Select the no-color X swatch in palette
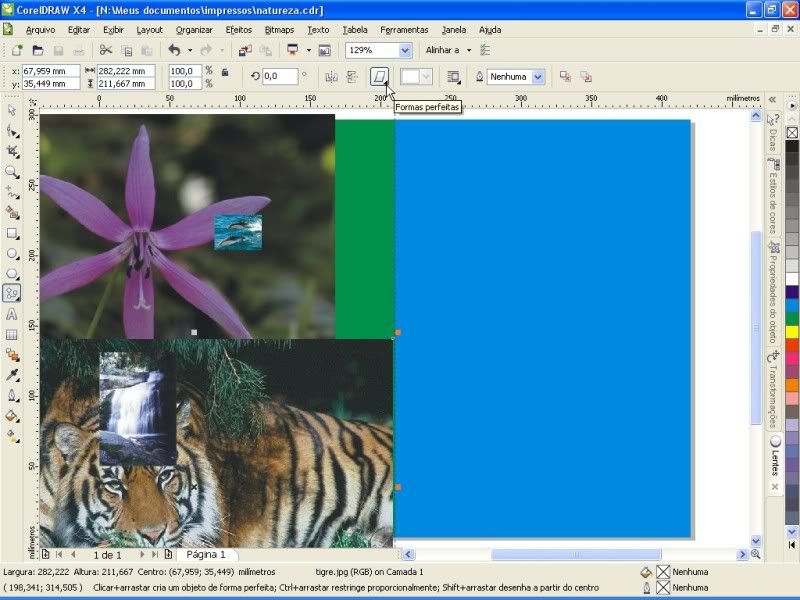800x600 pixels. pyautogui.click(x=792, y=132)
